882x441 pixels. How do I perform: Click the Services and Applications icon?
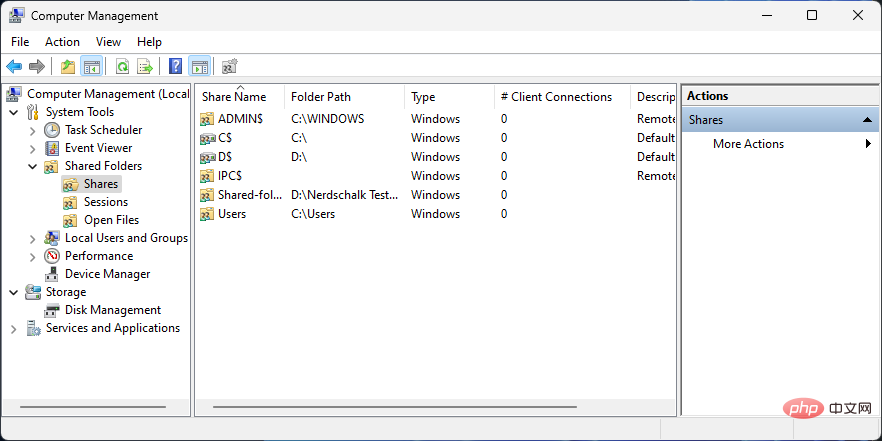pyautogui.click(x=34, y=328)
